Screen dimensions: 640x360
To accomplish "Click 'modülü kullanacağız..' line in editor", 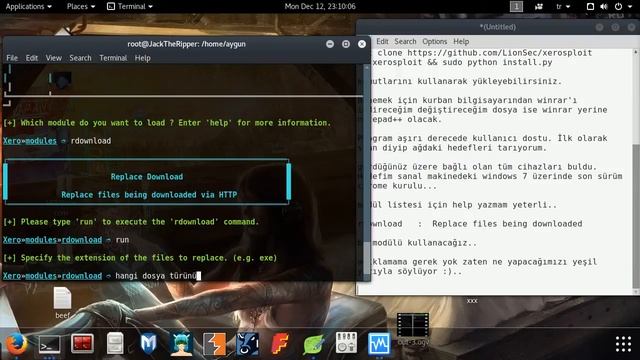I will point(424,243).
